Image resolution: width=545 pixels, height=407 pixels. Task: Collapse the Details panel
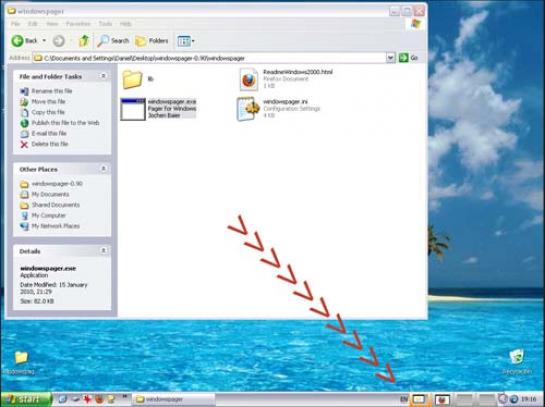point(103,251)
